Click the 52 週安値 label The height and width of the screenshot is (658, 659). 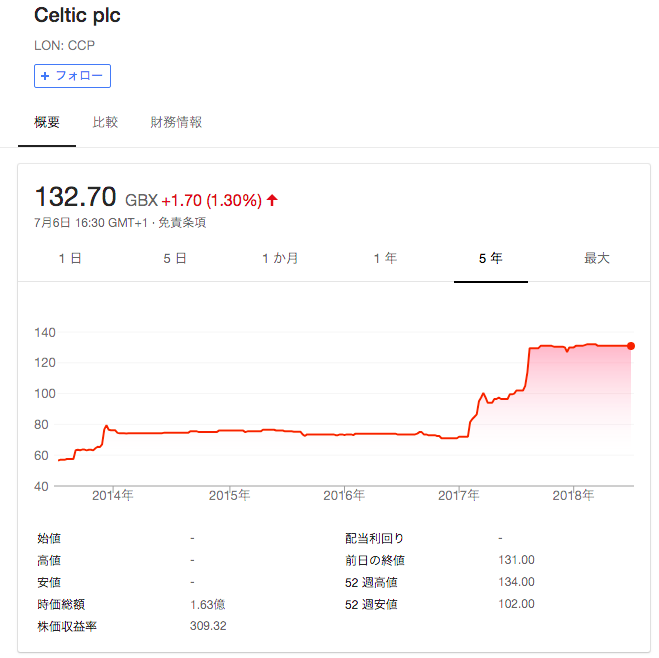click(x=371, y=604)
